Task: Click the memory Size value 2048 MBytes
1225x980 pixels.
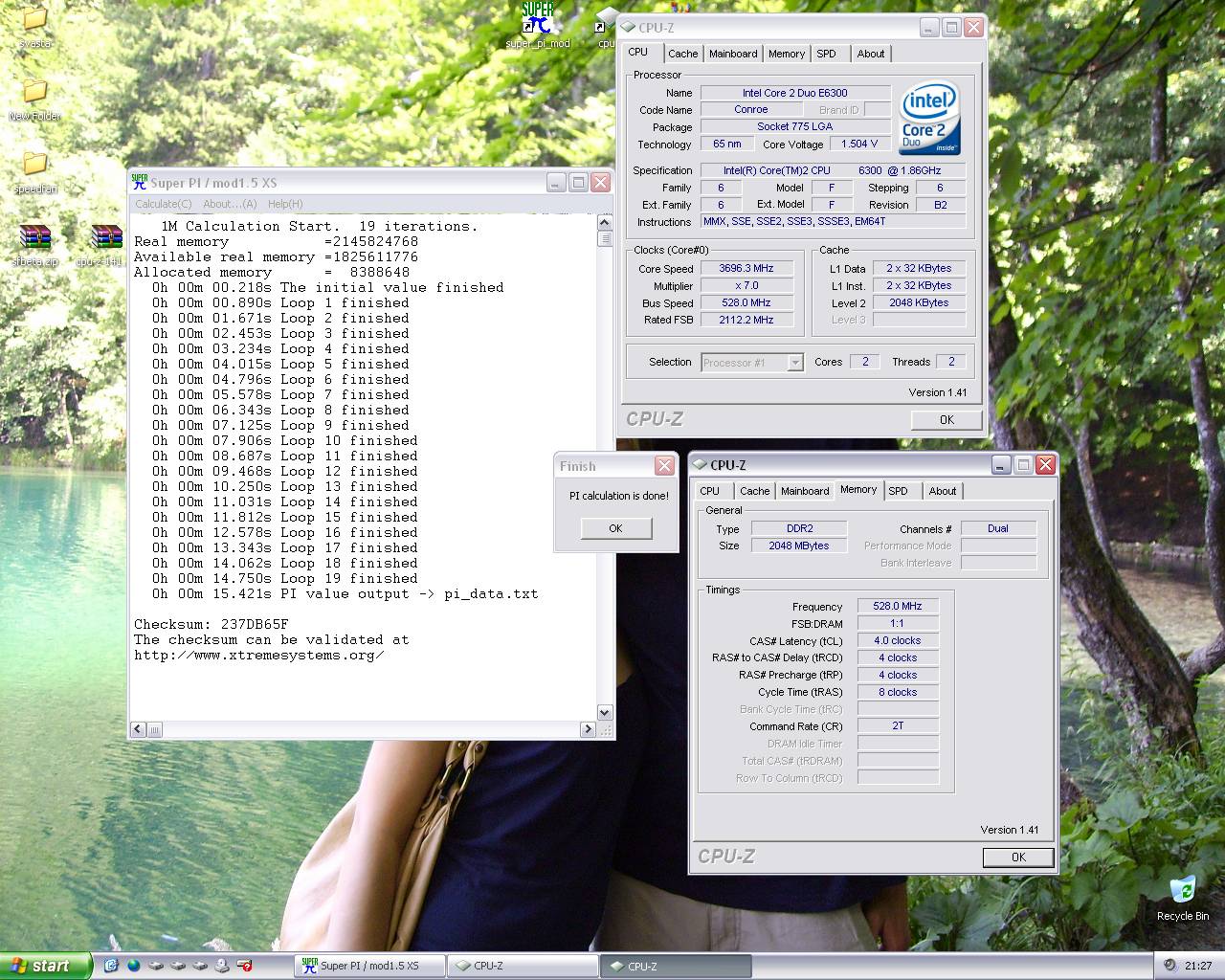Action: click(799, 546)
